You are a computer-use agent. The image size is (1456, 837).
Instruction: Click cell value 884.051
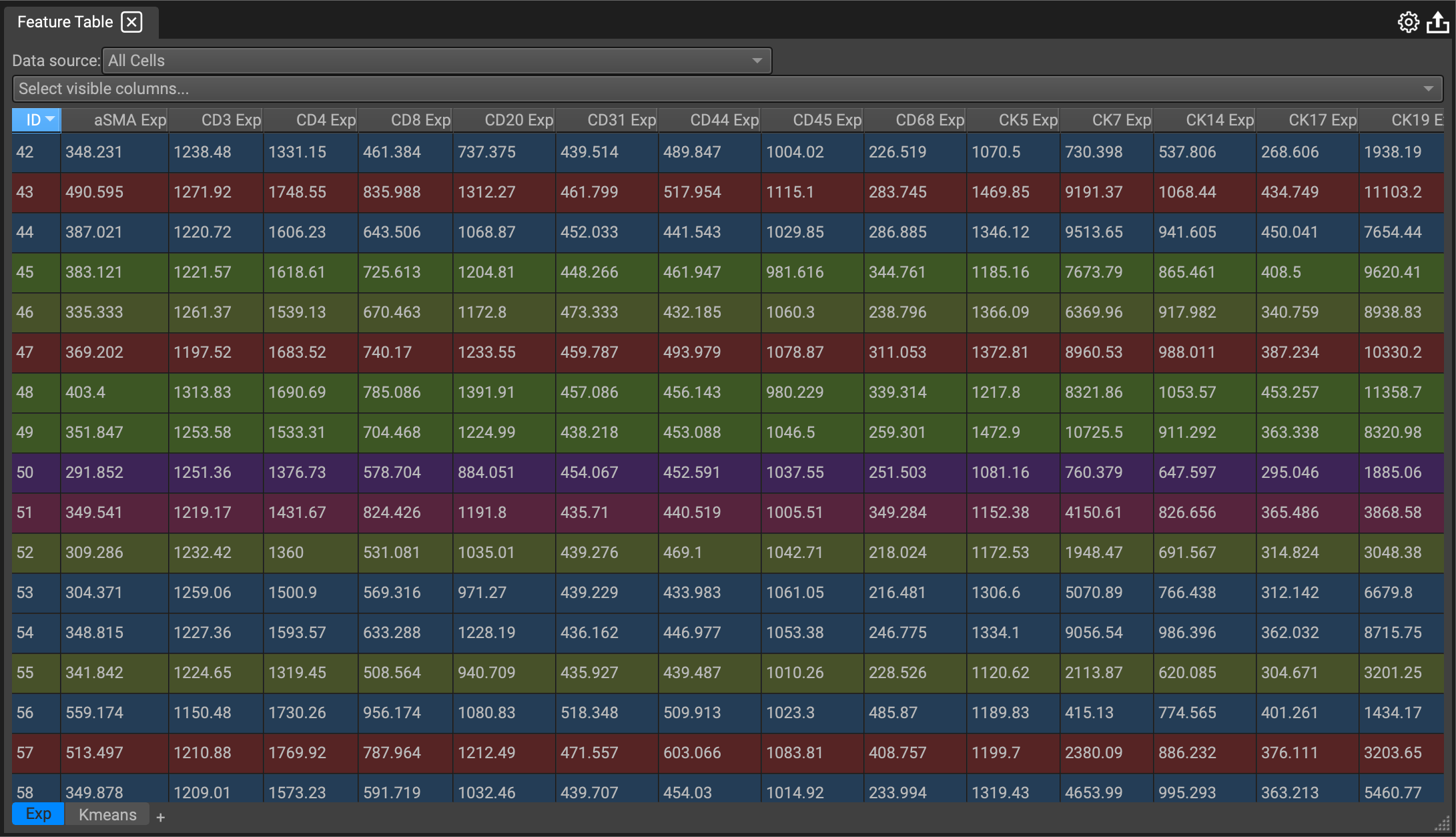486,473
